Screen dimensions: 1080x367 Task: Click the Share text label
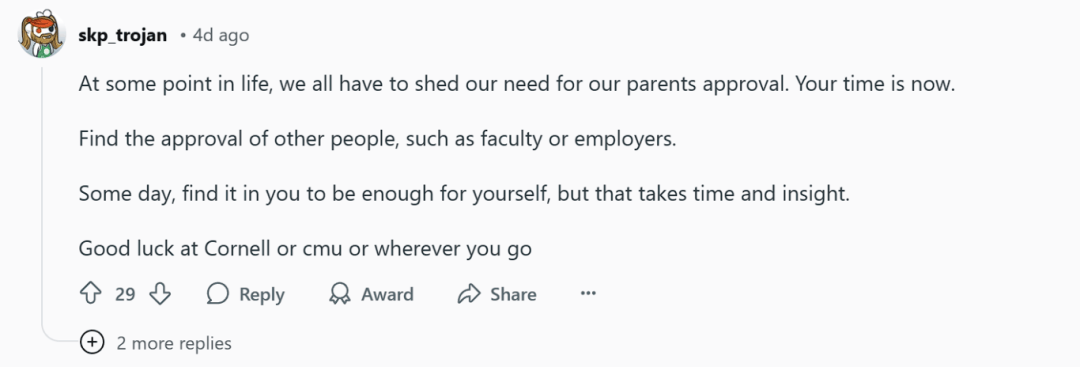[x=513, y=295]
